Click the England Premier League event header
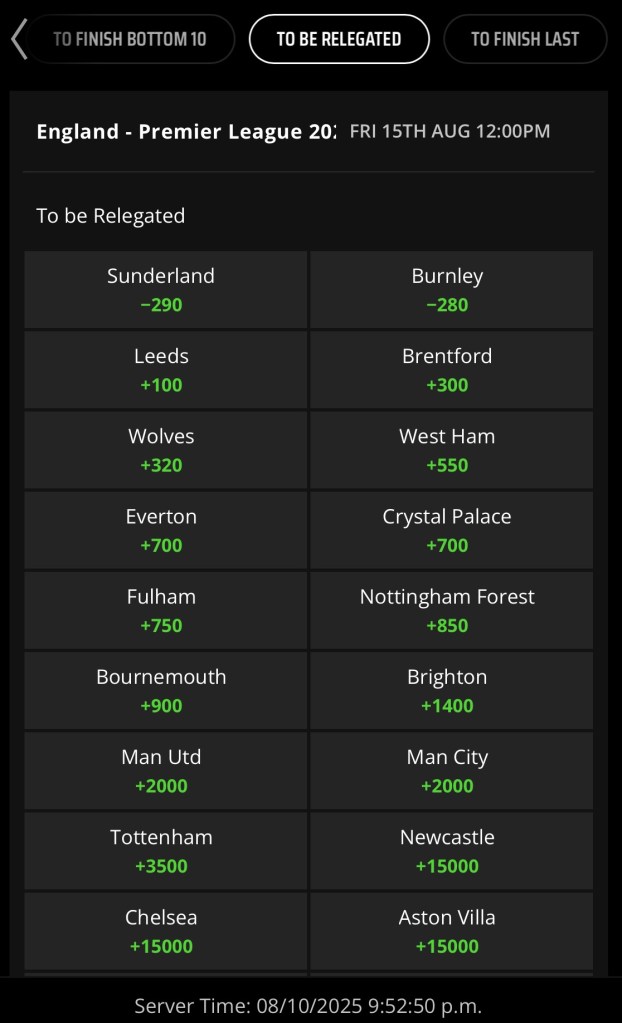This screenshot has width=622, height=1023. (186, 131)
